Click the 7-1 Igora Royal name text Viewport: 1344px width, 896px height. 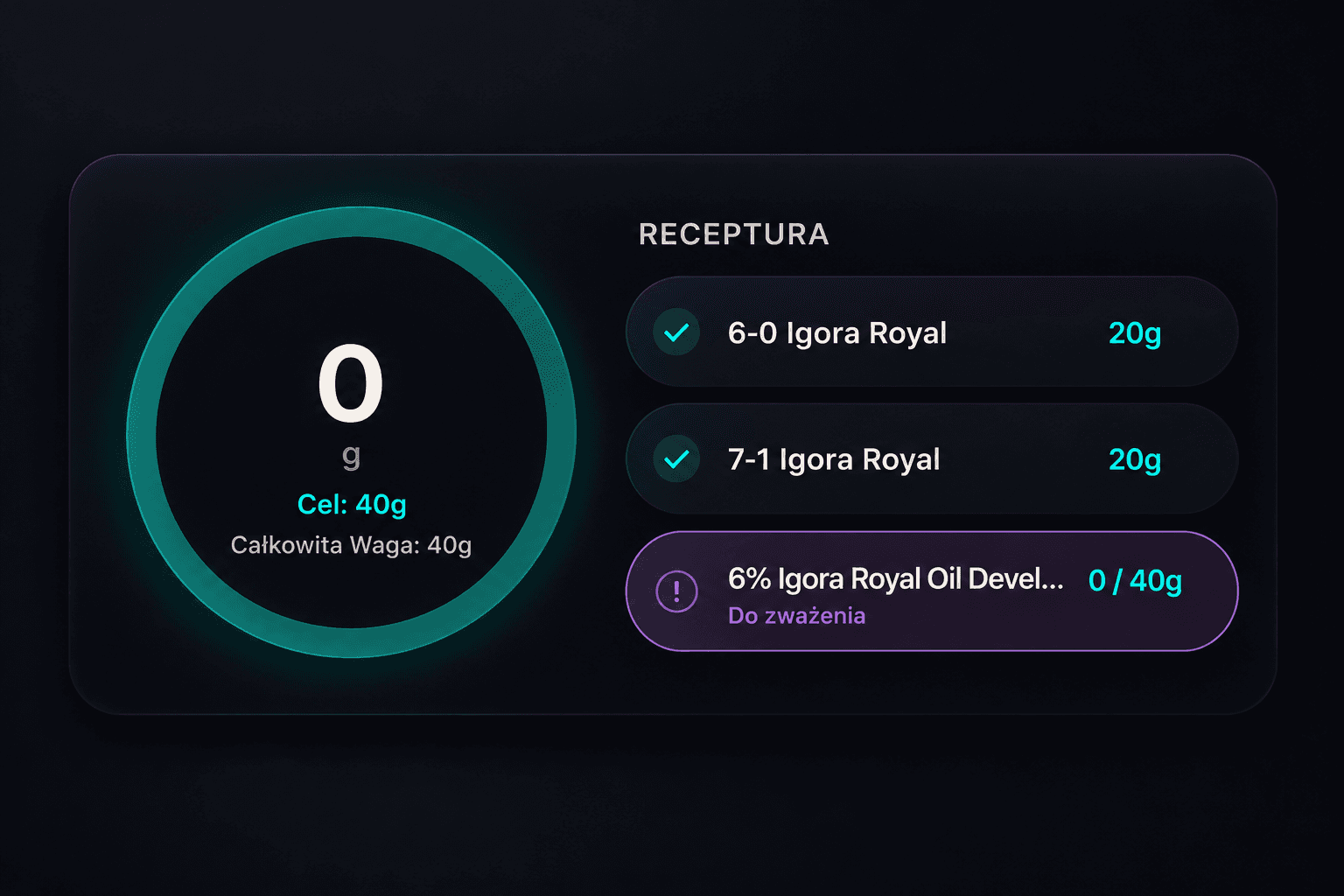834,459
